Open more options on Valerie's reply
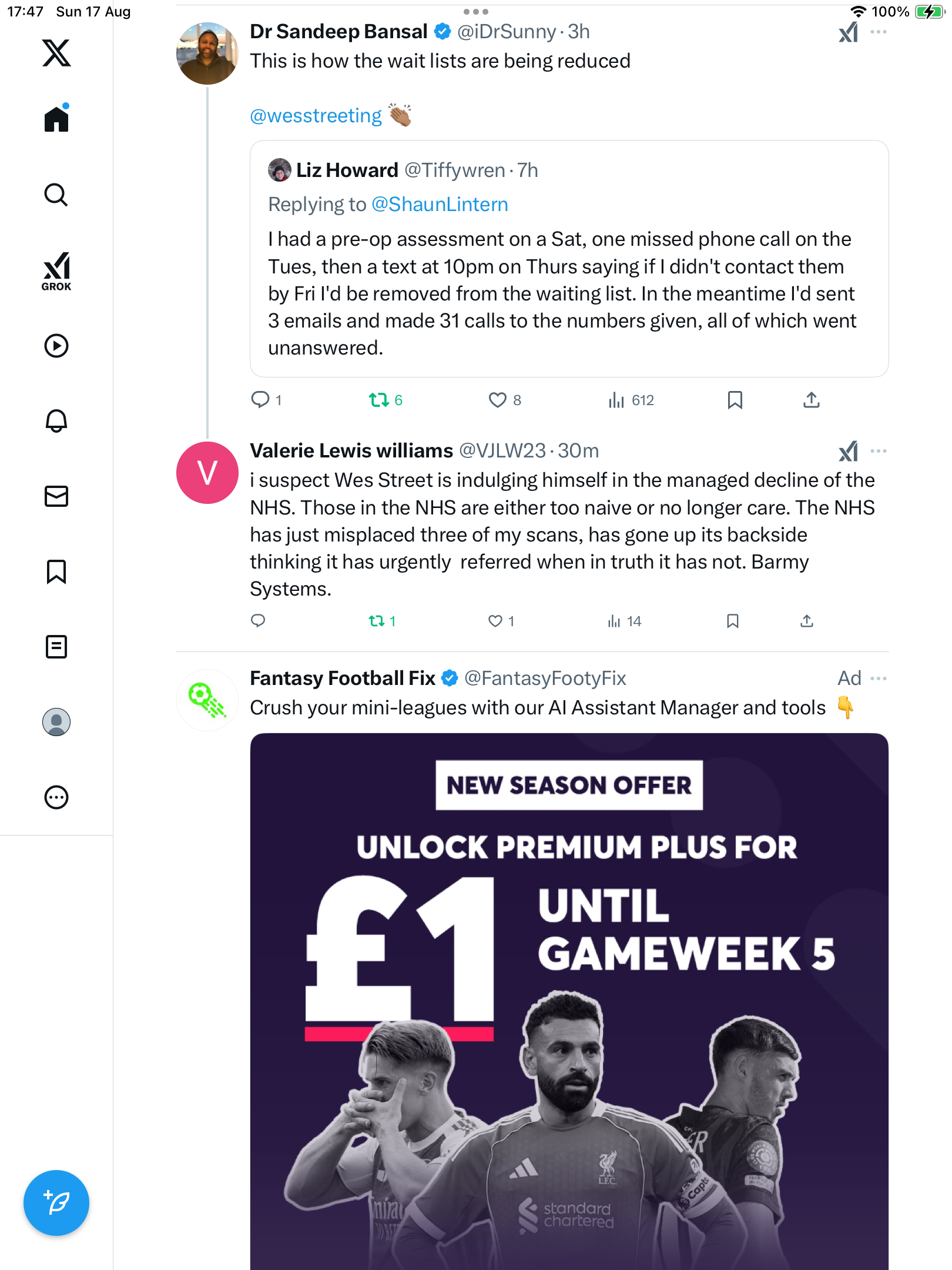Screen dimensions: 952x1270 coord(879,451)
